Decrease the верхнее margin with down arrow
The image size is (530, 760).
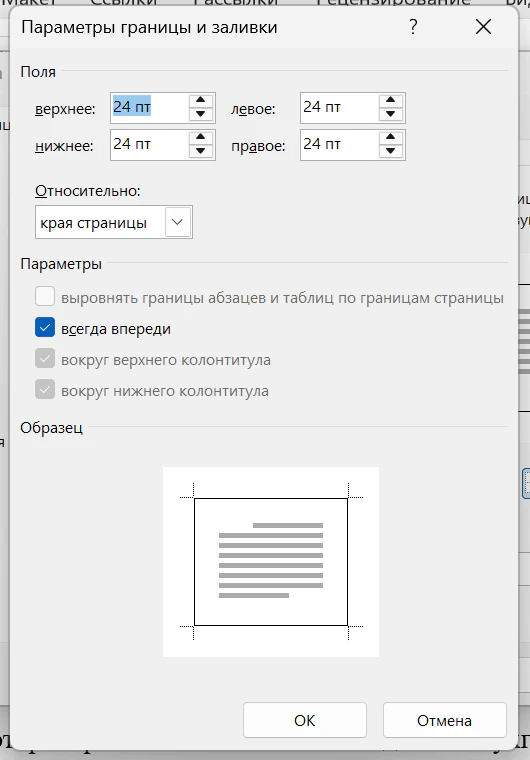201,114
